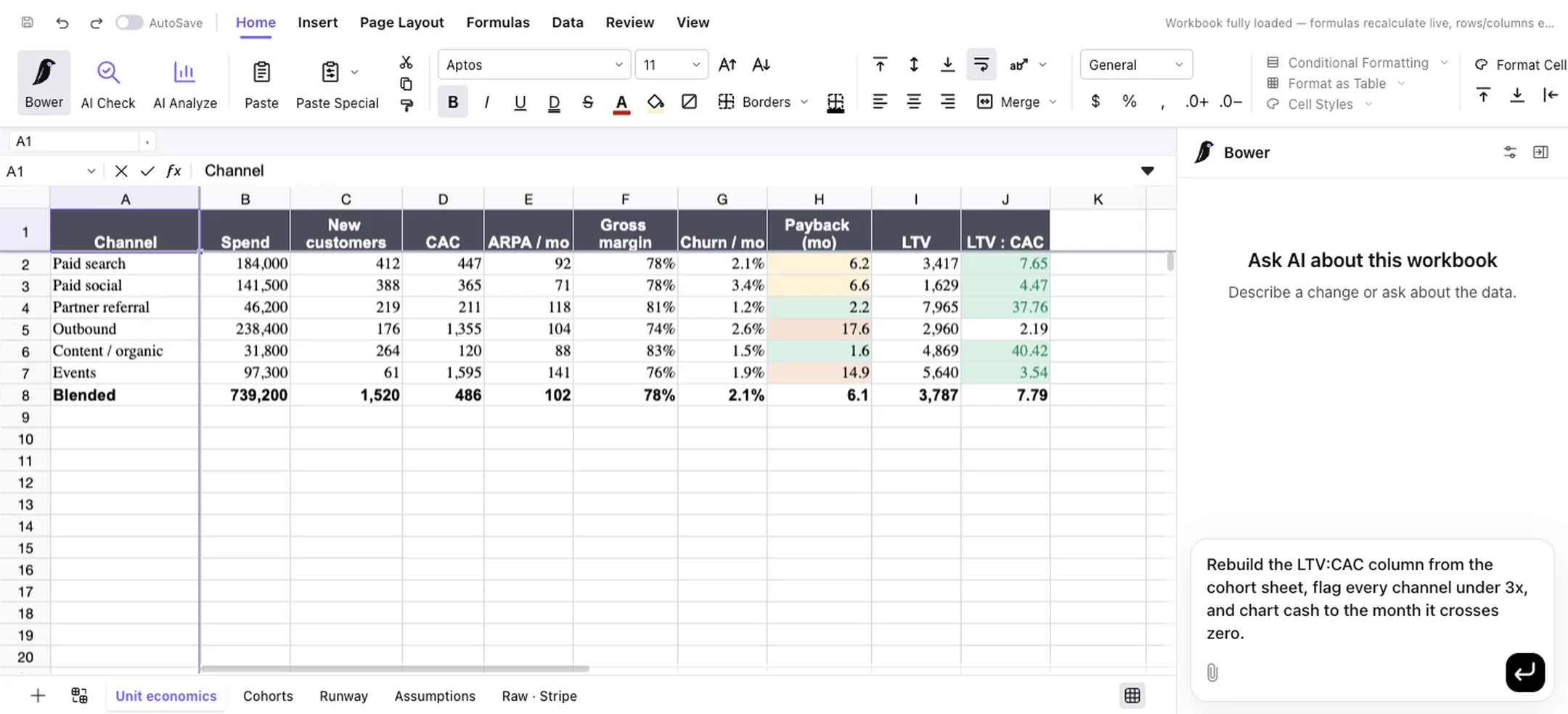Expand the formula bar
Screen dimensions: 1568x714
pos(1147,171)
